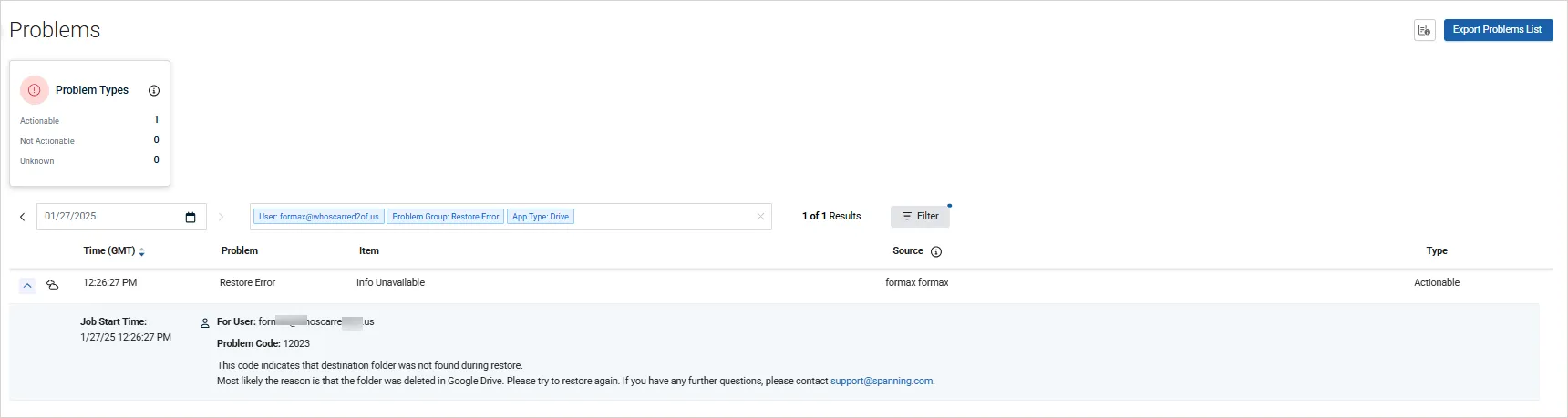
Task: Open the Filter menu
Action: 919,217
